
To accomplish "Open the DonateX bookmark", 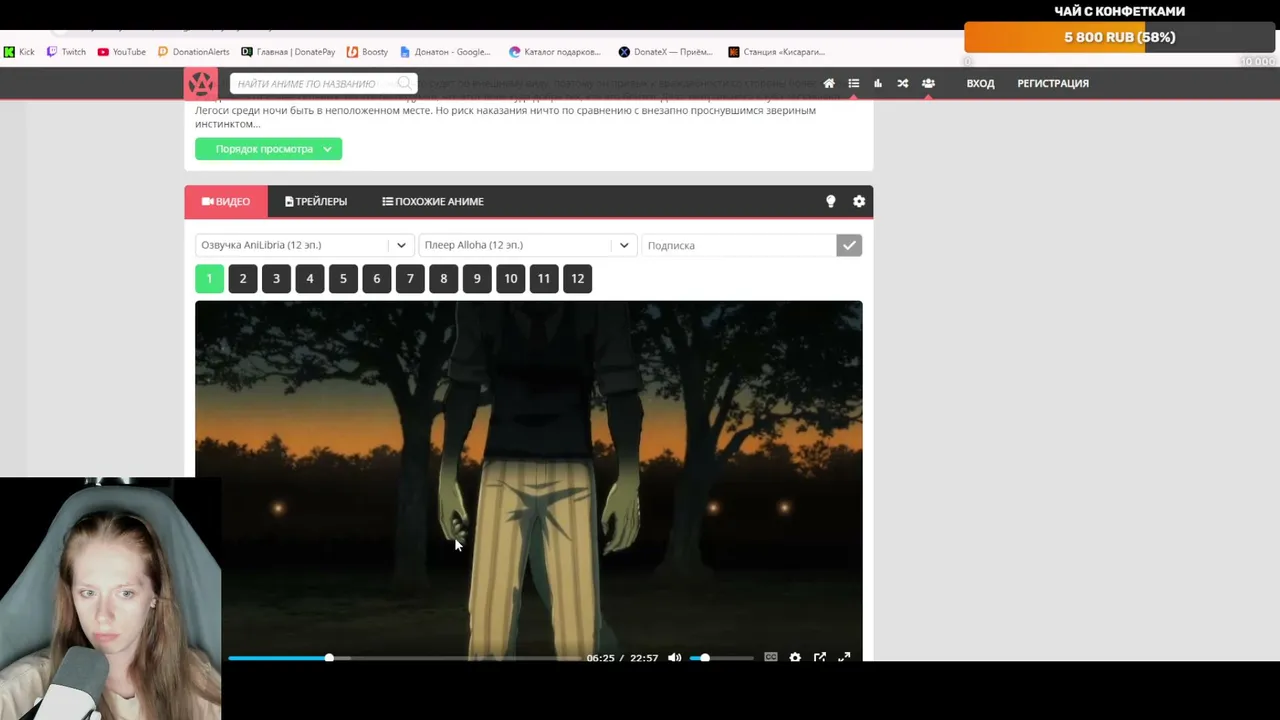I will pos(664,52).
